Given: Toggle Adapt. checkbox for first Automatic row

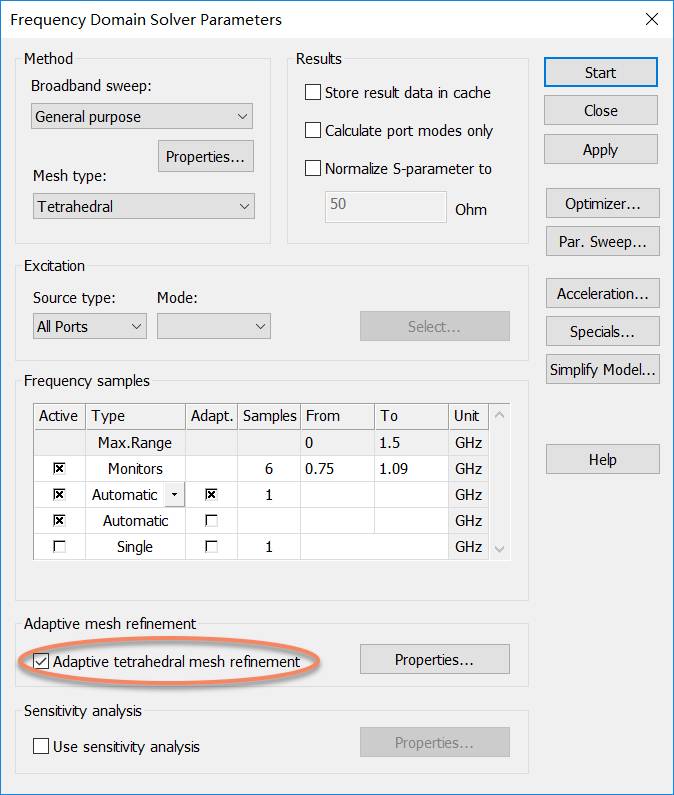Looking at the screenshot, I should 211,494.
